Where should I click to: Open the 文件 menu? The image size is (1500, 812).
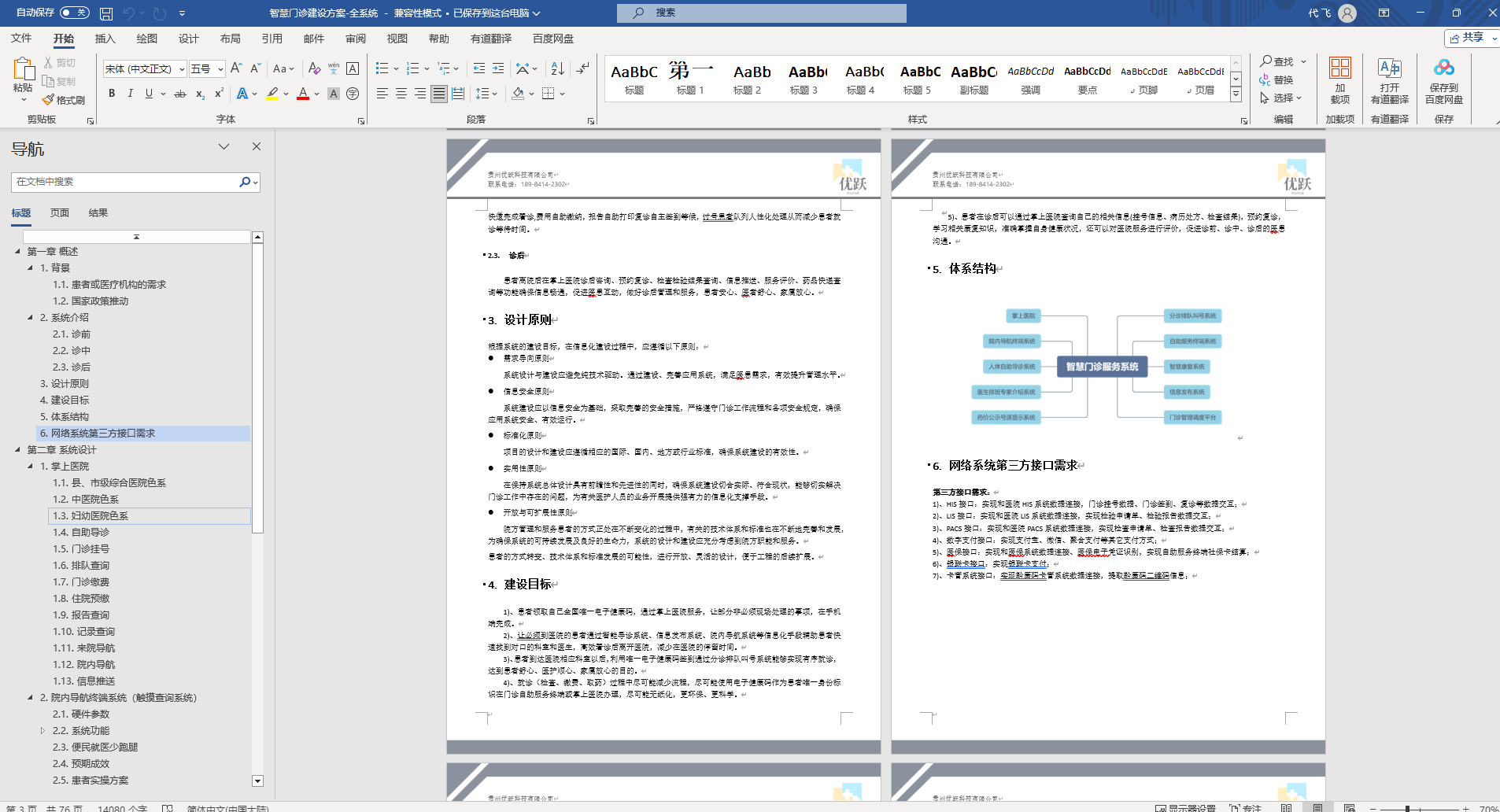coord(21,39)
